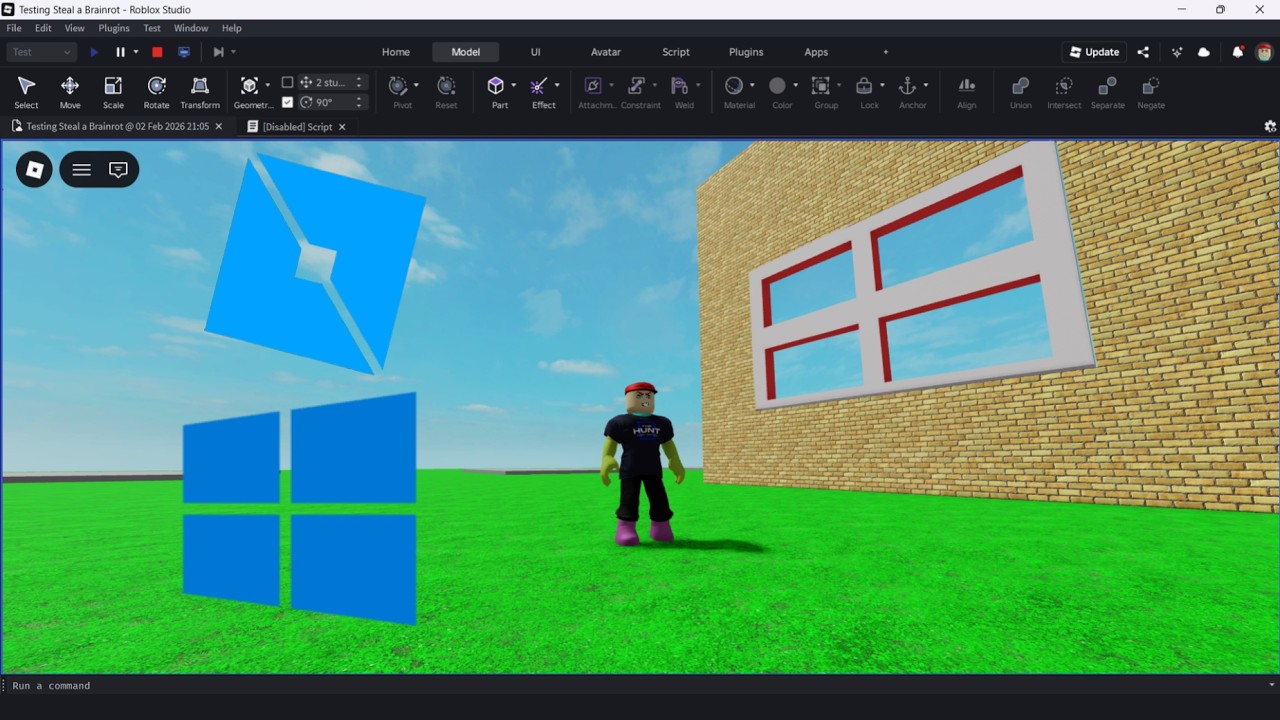Viewport: 1280px width, 720px height.
Task: Open the File menu
Action: tap(14, 28)
